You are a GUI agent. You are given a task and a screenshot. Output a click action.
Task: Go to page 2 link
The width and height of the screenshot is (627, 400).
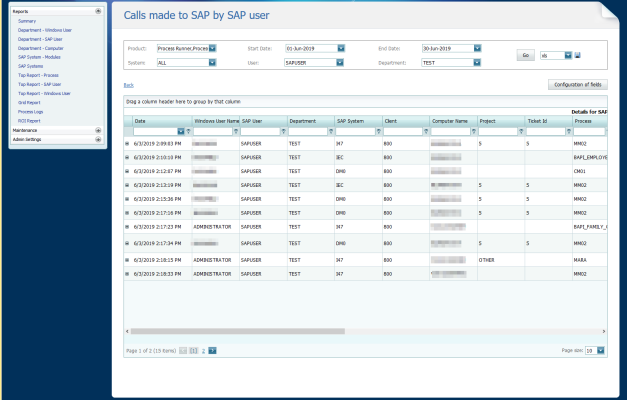[204, 351]
